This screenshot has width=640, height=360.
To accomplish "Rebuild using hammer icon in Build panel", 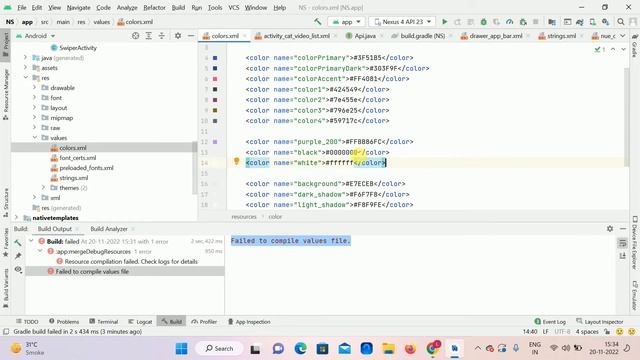I will click(18, 243).
